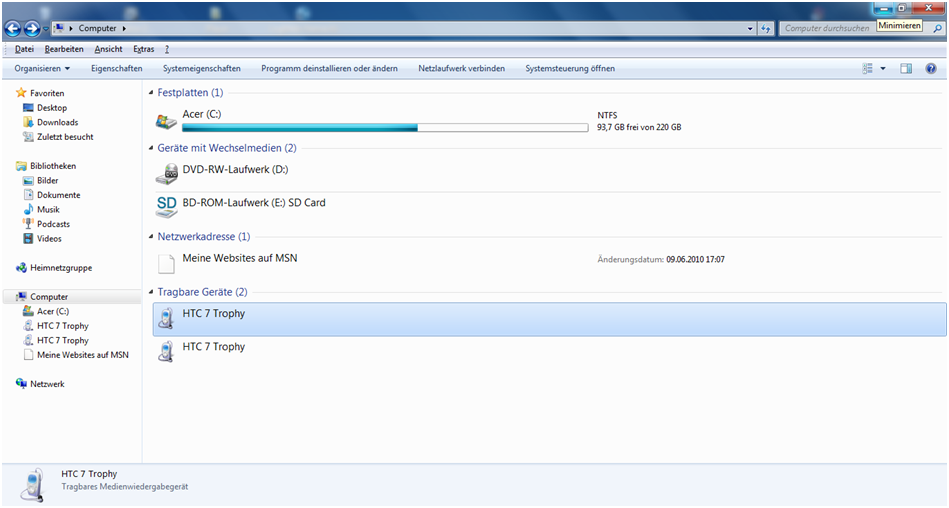Collapse the Tragbare Geräte (2) group

coord(151,292)
